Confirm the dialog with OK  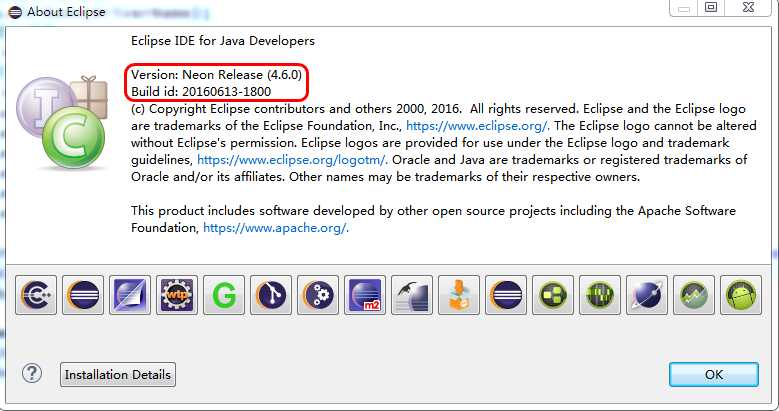click(x=713, y=374)
